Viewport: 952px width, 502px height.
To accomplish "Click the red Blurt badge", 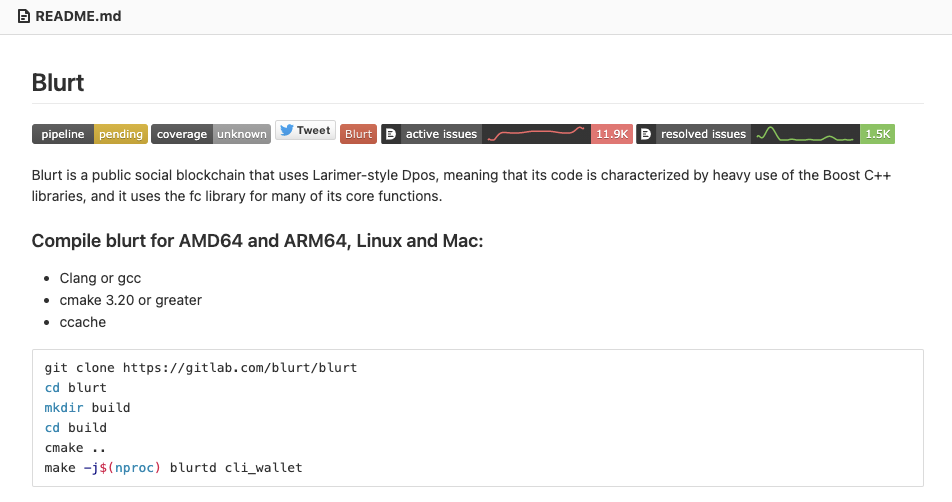I will tap(358, 134).
